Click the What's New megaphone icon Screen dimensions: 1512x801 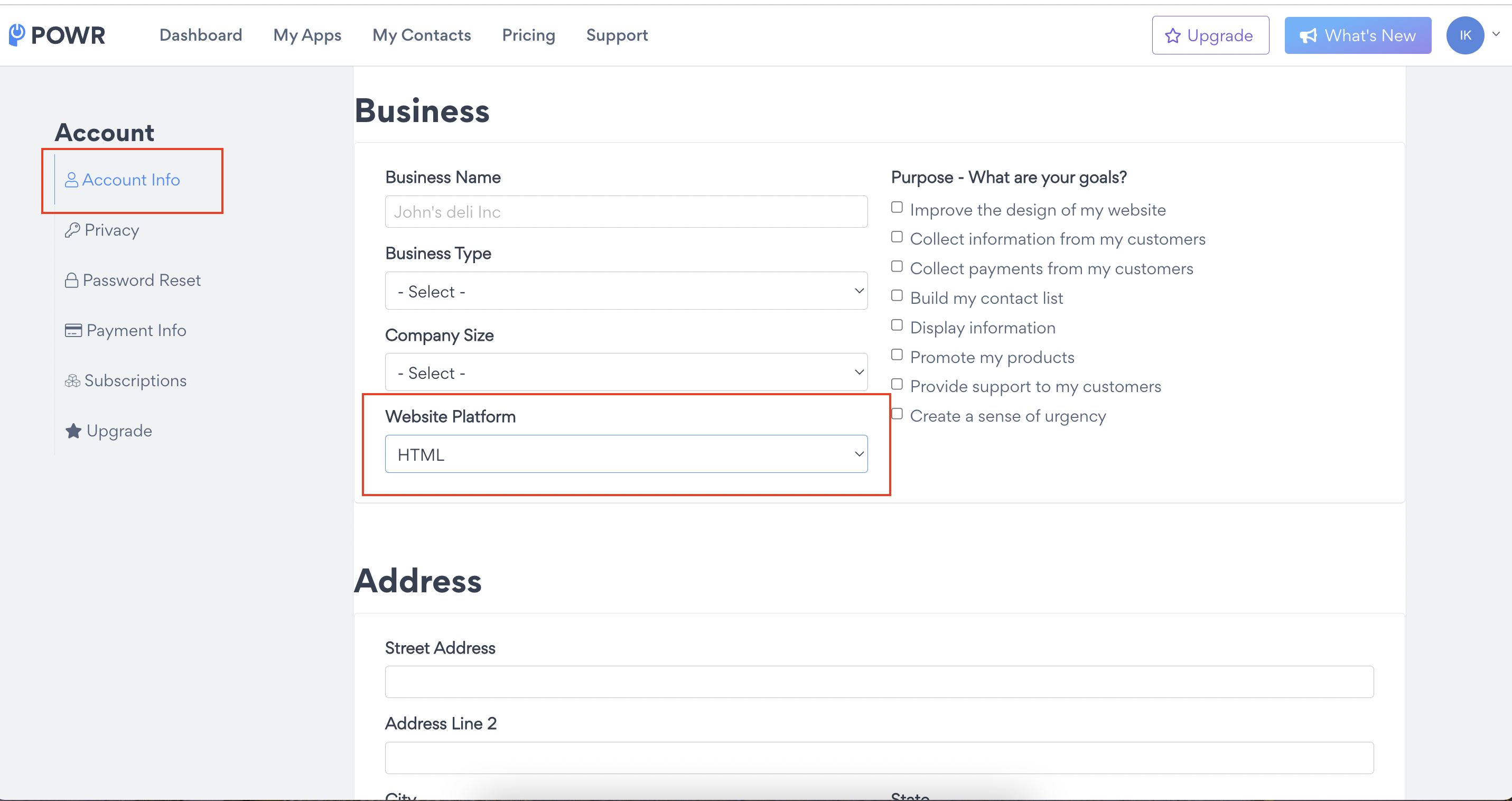[1308, 36]
